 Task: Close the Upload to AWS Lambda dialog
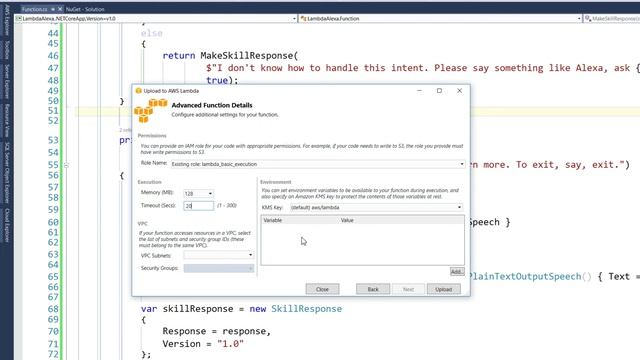[459, 91]
